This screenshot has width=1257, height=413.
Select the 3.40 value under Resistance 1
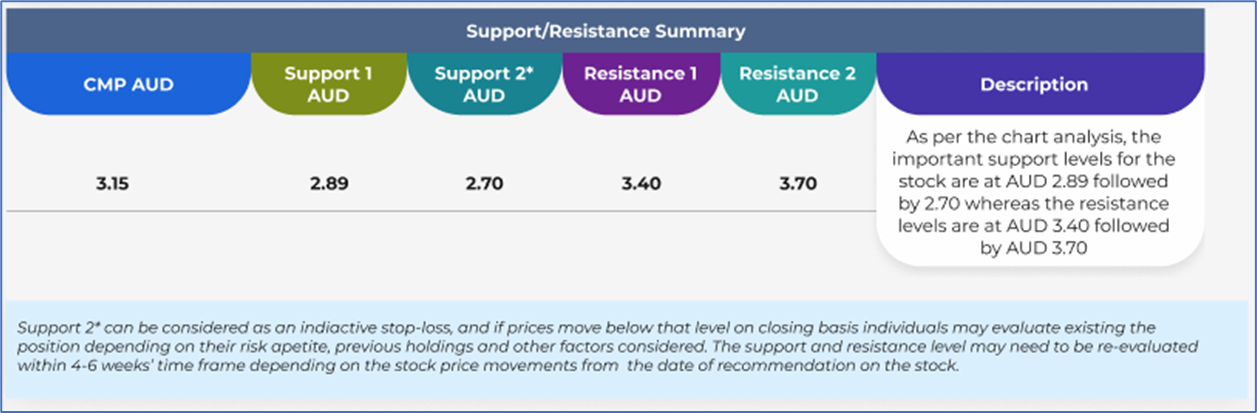pos(641,183)
